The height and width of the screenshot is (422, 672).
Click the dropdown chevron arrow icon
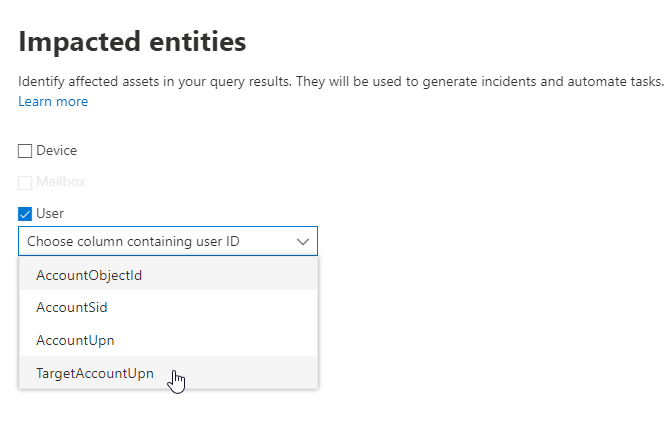(303, 241)
